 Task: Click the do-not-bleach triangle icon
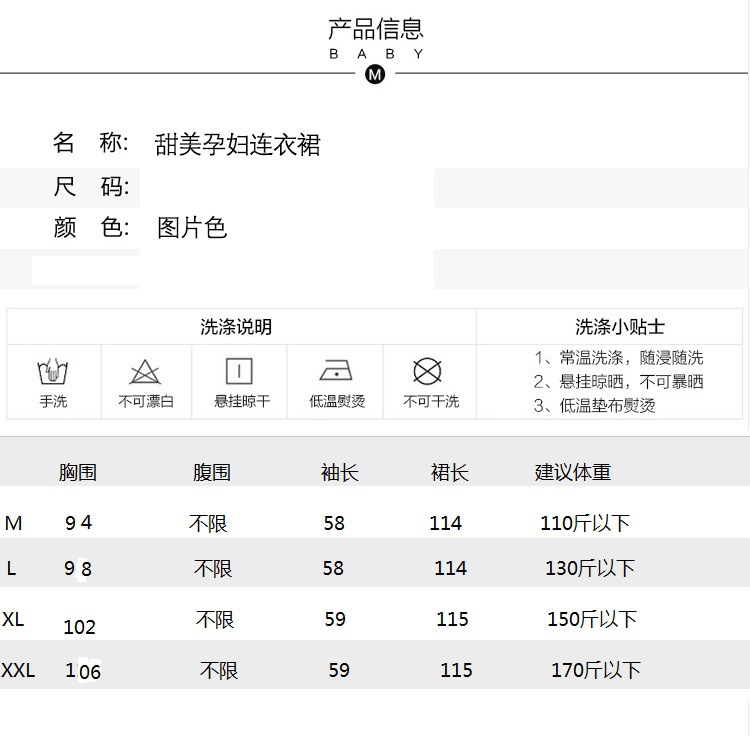click(145, 372)
